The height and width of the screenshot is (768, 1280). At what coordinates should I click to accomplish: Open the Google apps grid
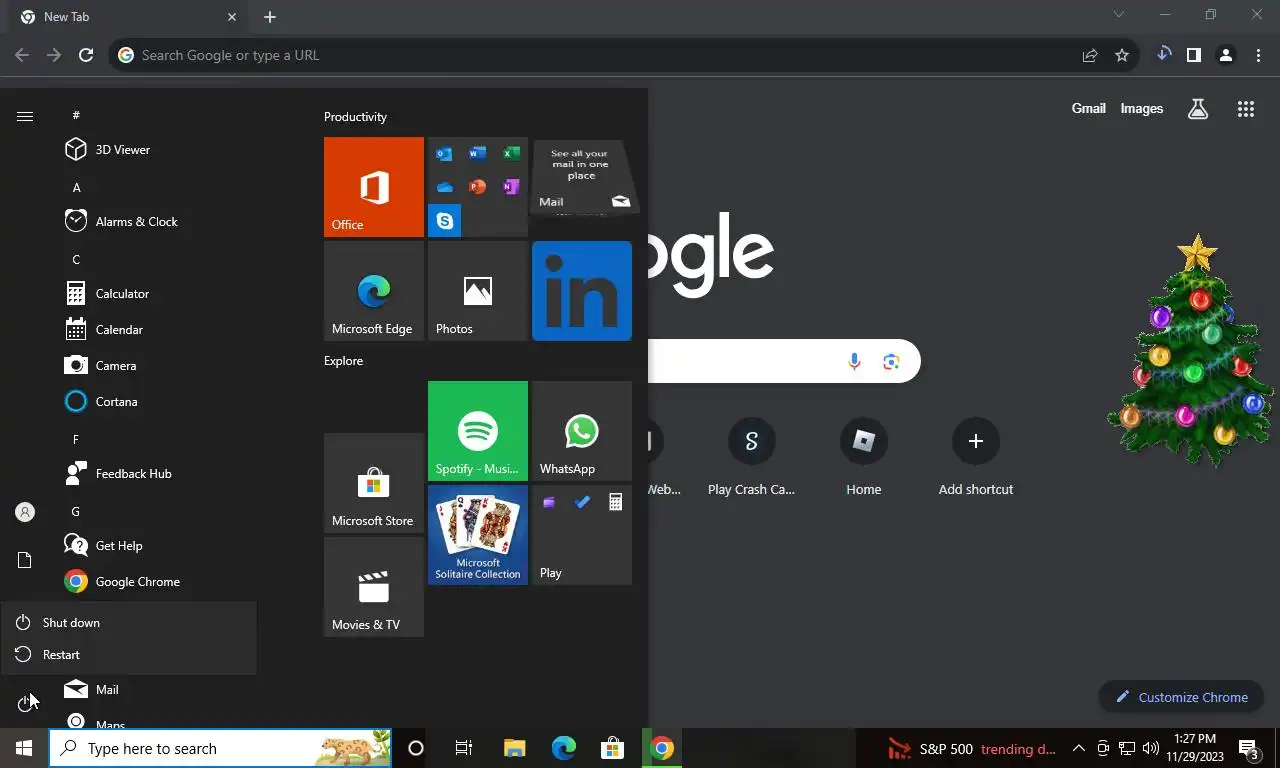(x=1246, y=110)
